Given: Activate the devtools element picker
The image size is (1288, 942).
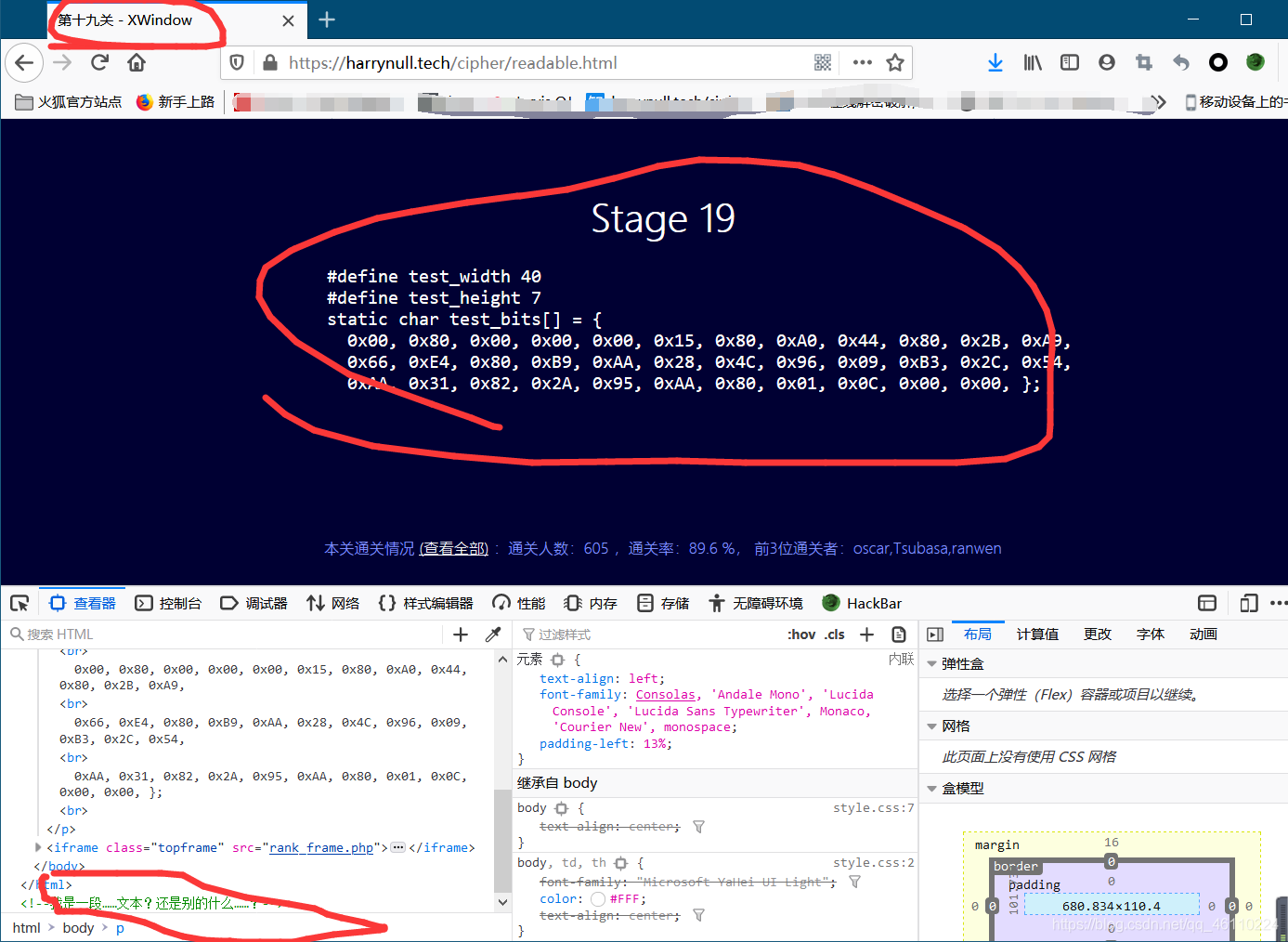Looking at the screenshot, I should click(20, 604).
